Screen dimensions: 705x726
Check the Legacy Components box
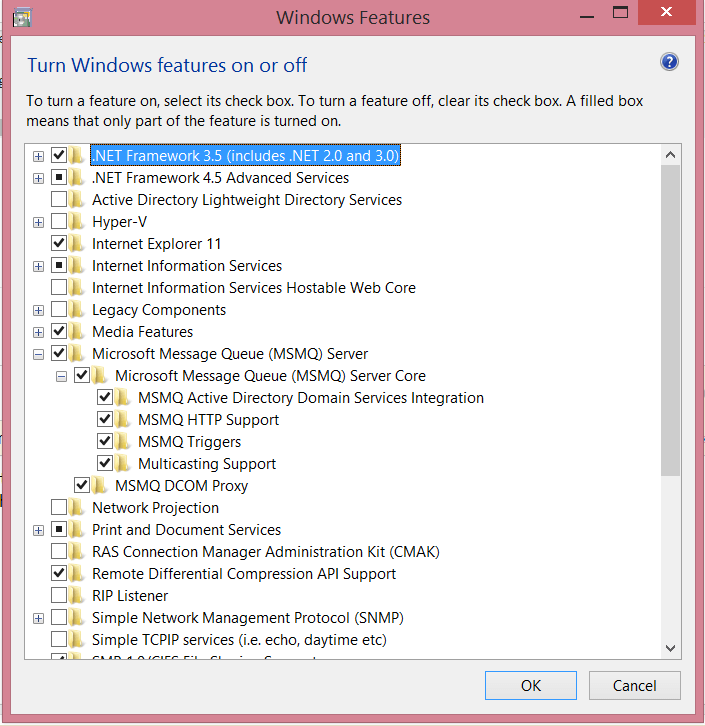[x=59, y=309]
